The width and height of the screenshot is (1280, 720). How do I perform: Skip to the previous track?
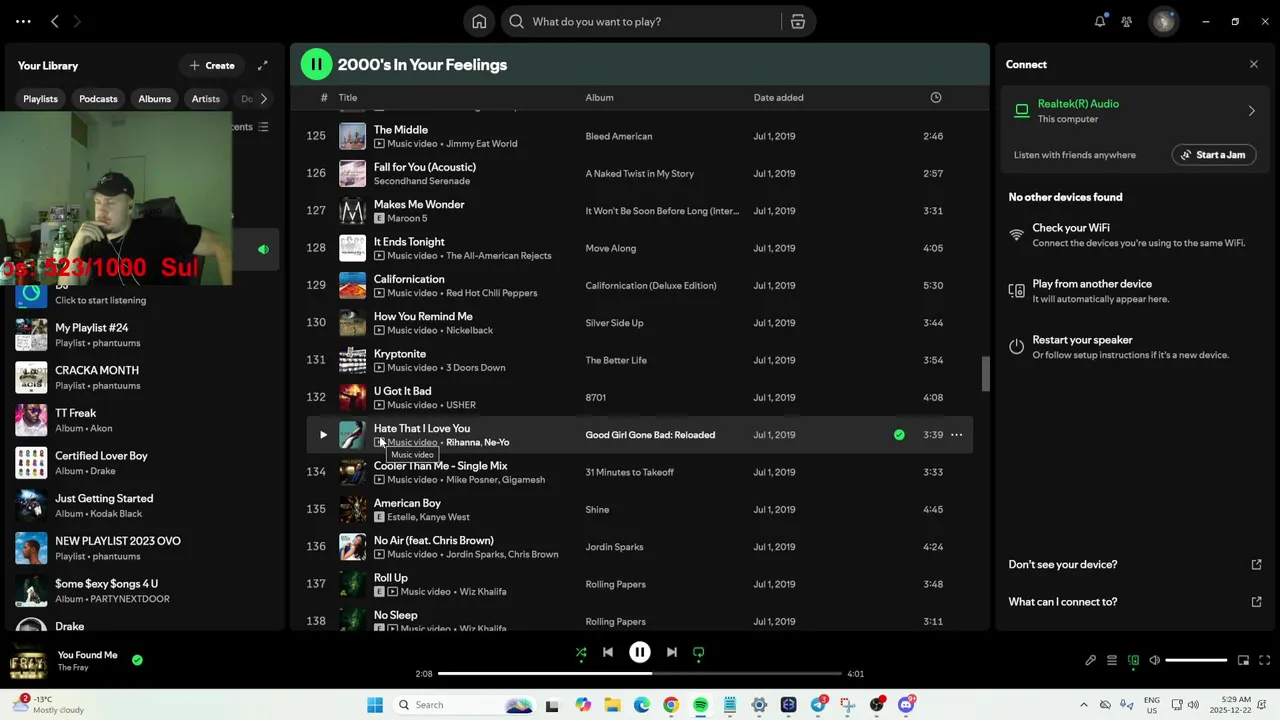(608, 652)
